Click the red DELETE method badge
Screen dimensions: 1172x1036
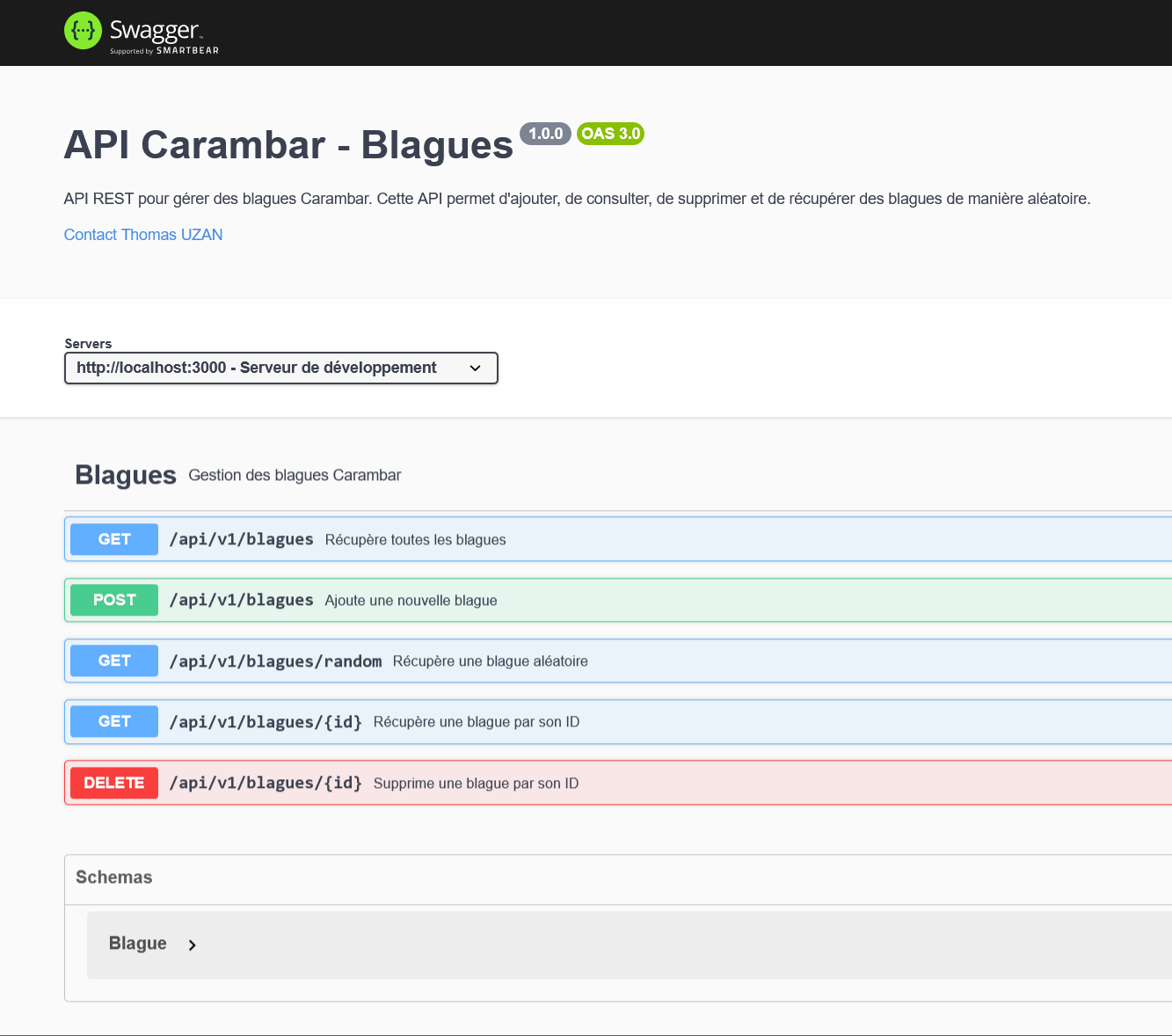(114, 783)
